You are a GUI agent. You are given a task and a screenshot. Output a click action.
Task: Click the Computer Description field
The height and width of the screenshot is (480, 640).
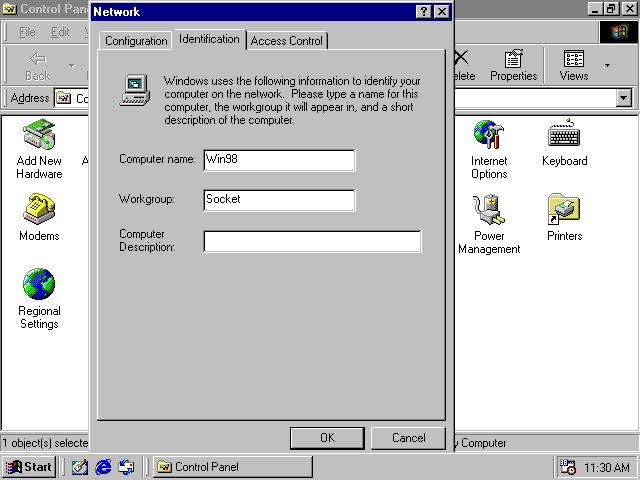tap(312, 242)
